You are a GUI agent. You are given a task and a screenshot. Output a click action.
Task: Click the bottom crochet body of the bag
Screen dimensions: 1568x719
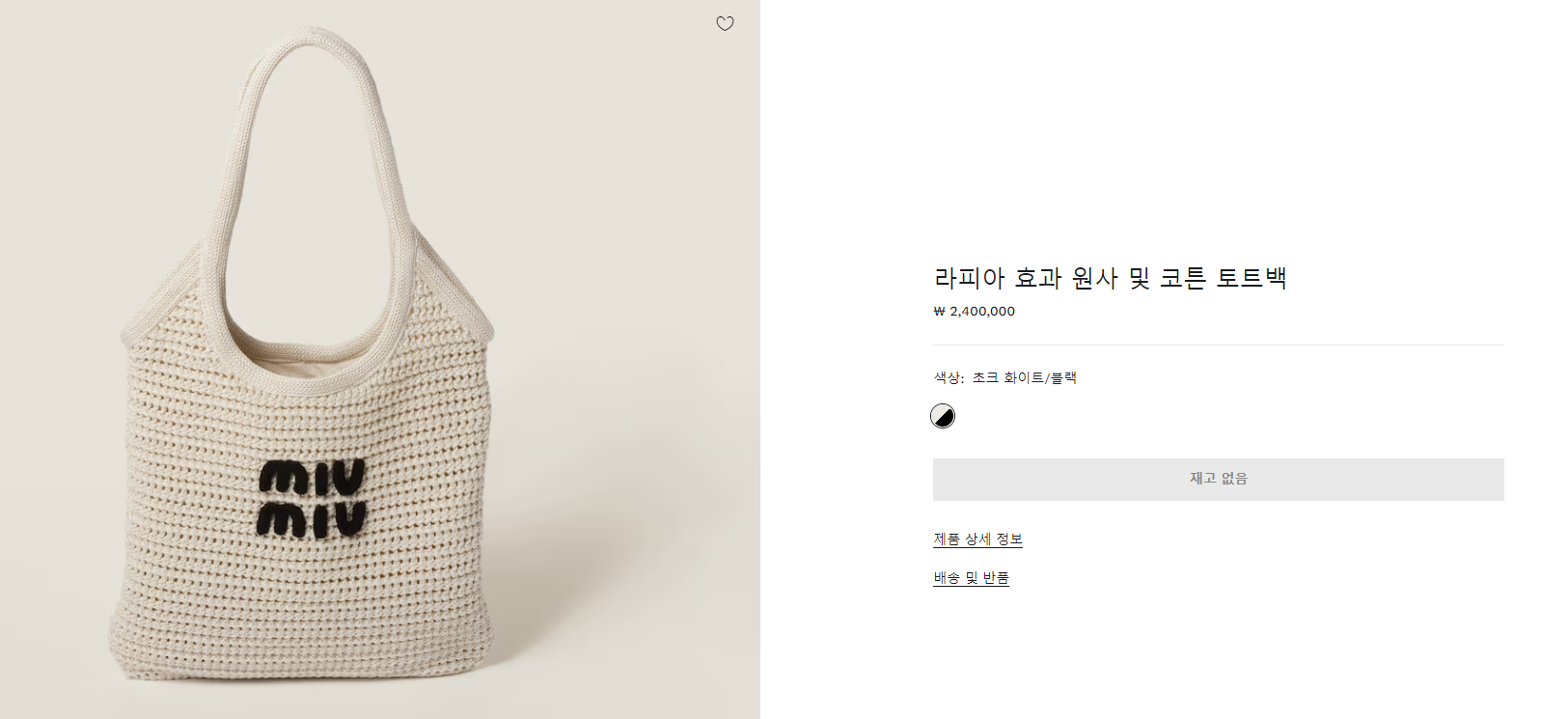pyautogui.click(x=299, y=618)
